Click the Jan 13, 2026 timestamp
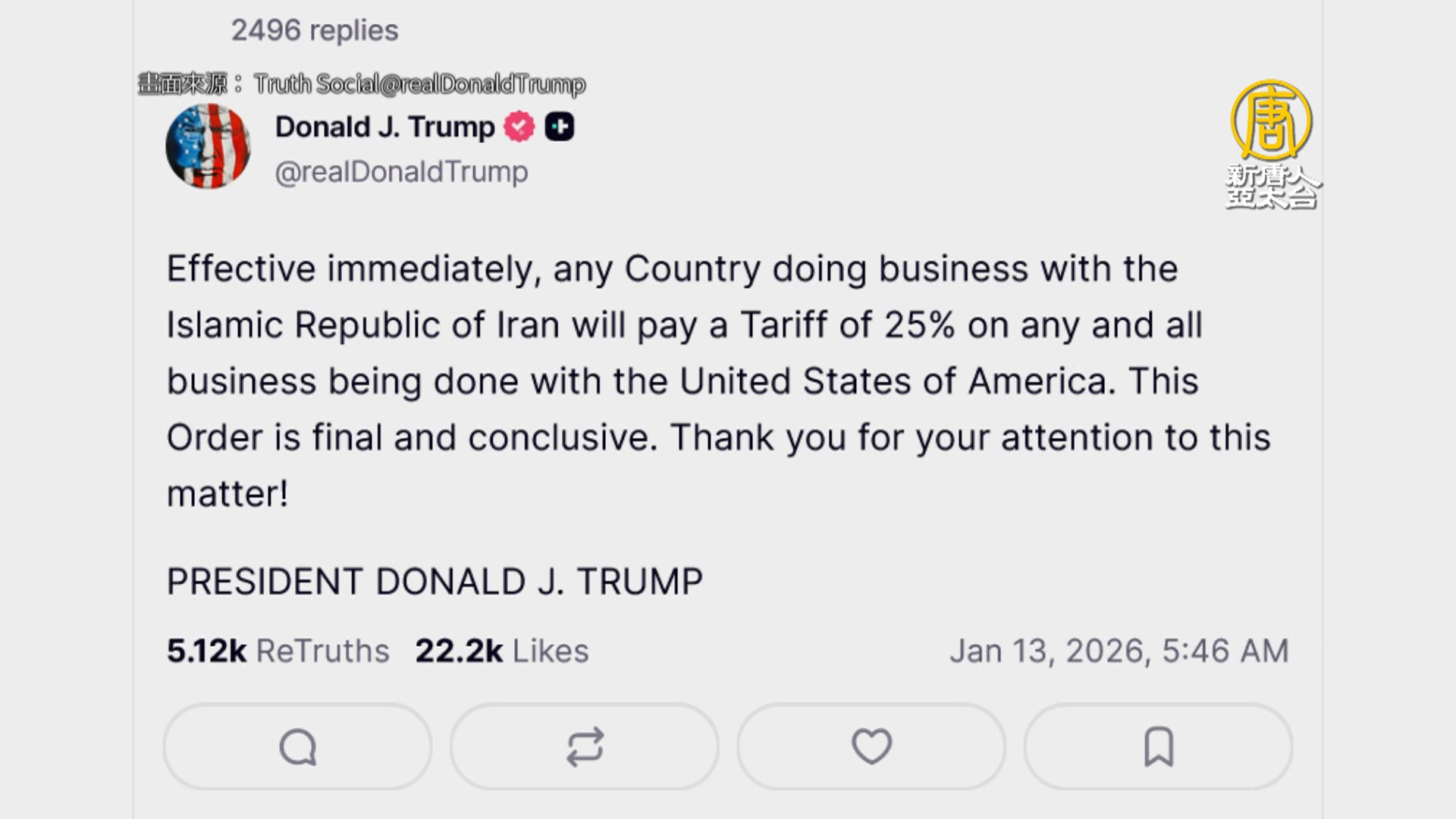The width and height of the screenshot is (1456, 819). [1119, 651]
